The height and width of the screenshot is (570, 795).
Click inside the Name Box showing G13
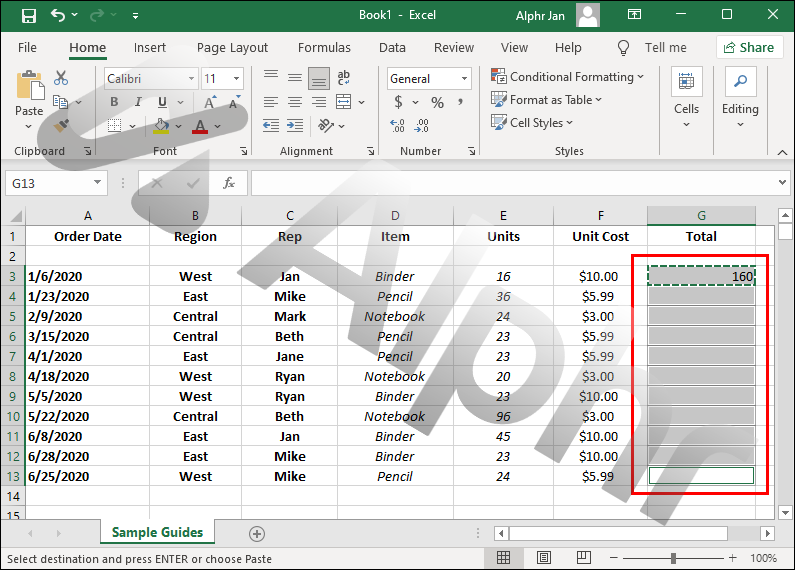pos(48,183)
